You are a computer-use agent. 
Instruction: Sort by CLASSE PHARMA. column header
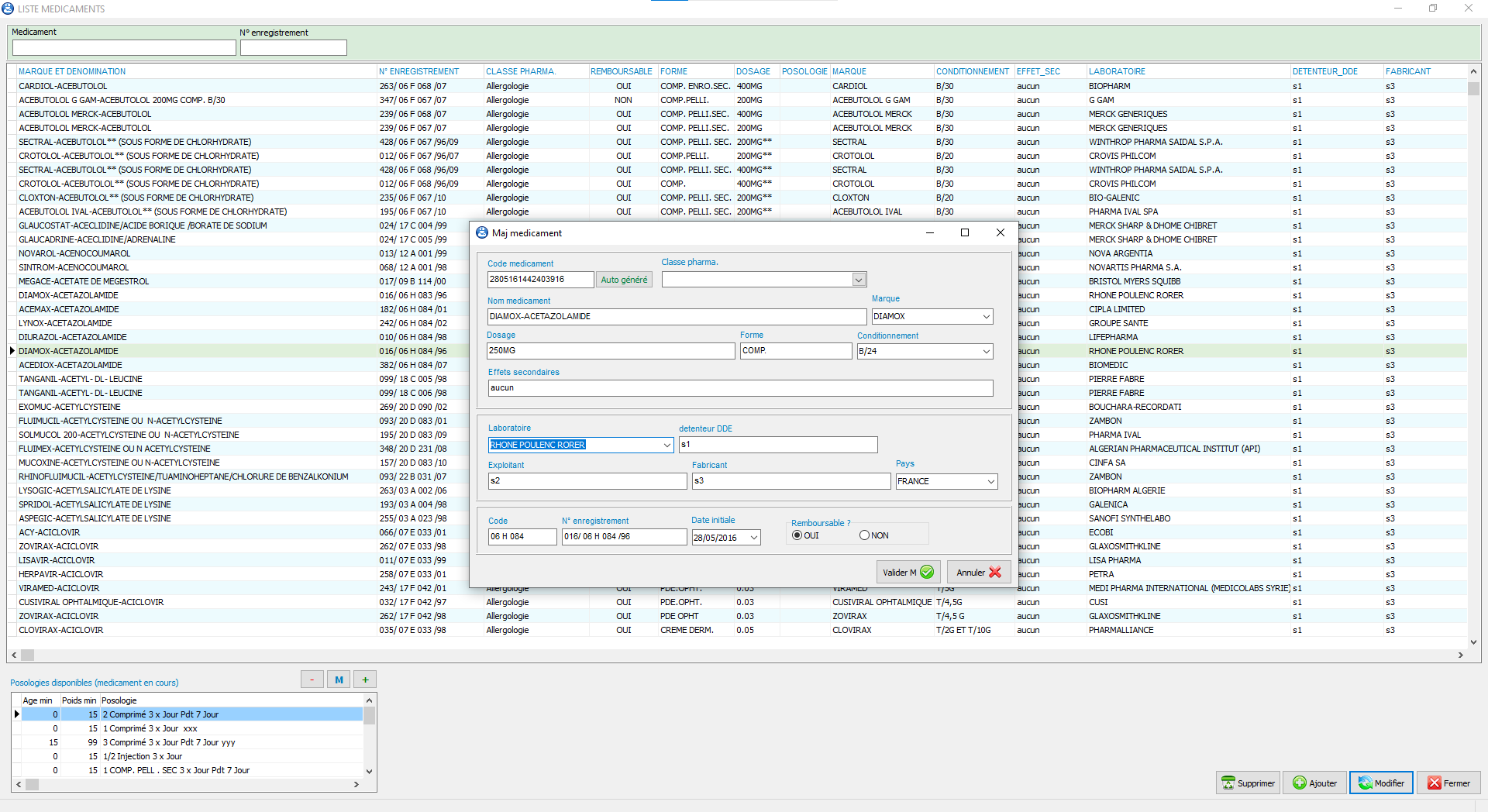point(520,71)
